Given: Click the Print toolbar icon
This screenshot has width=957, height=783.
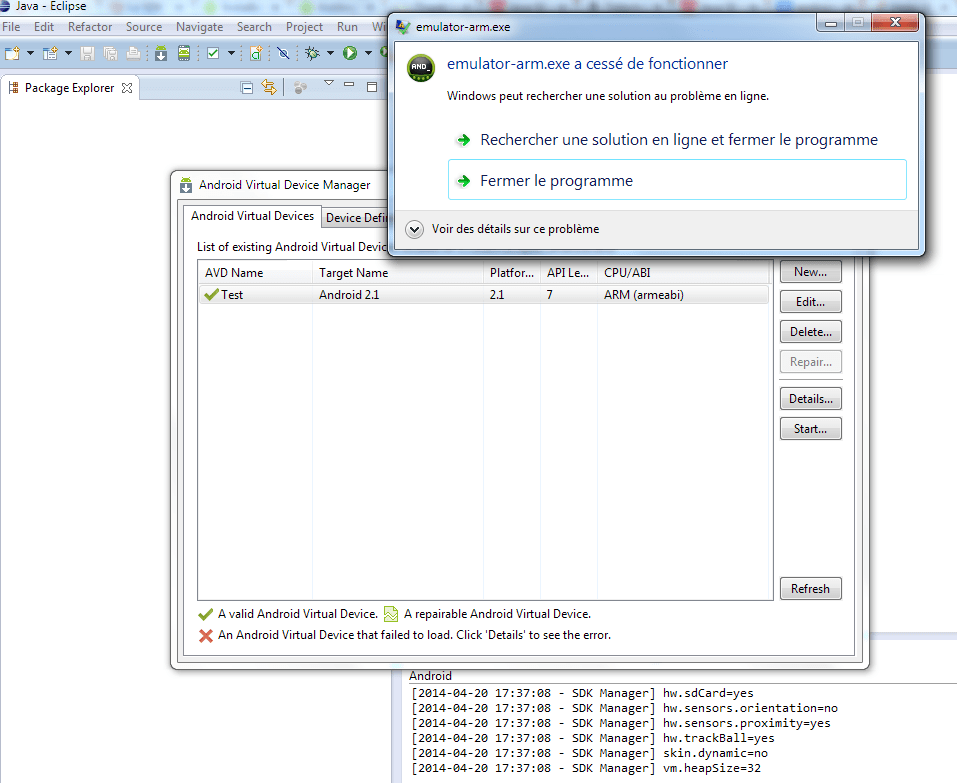Looking at the screenshot, I should point(133,53).
